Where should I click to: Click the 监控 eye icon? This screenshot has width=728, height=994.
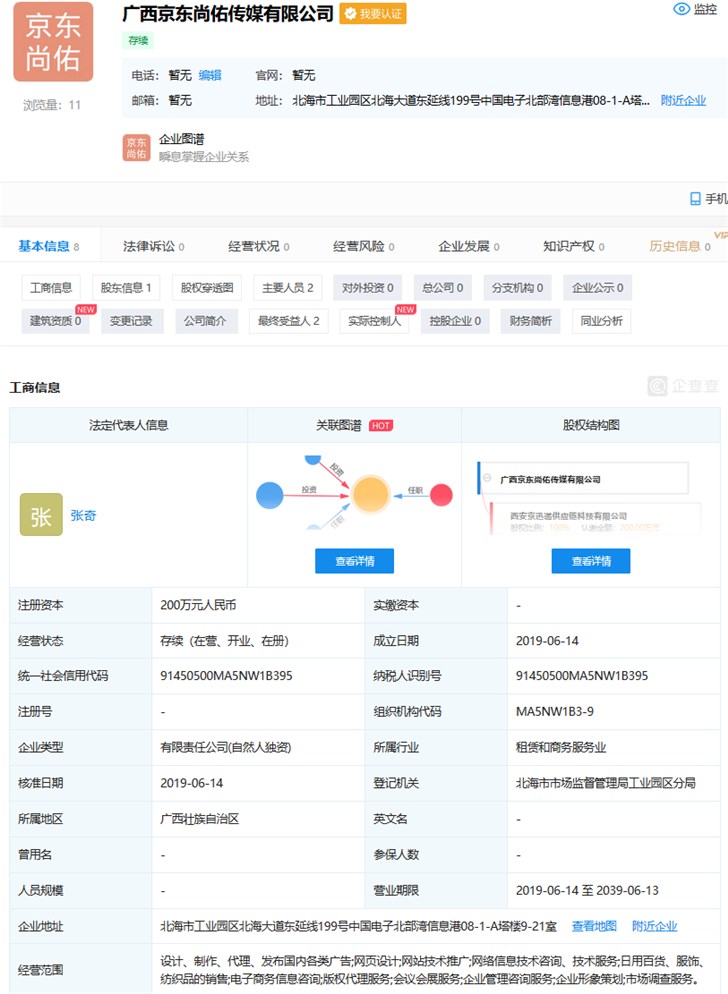click(682, 9)
